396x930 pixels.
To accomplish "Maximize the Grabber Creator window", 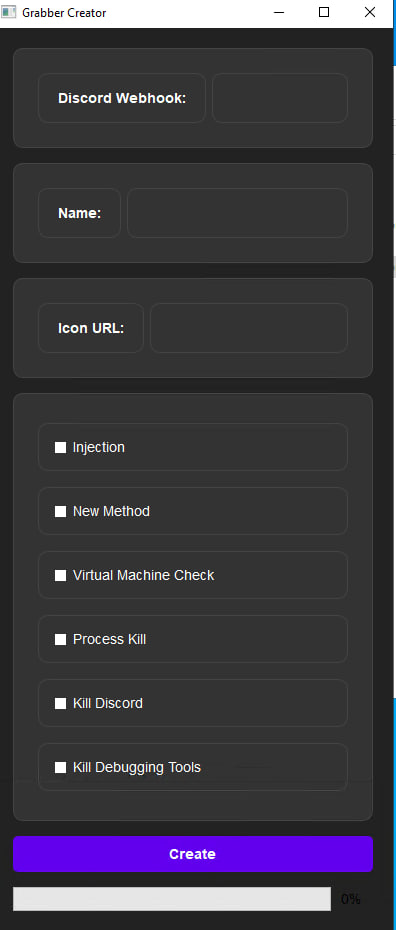I will (324, 12).
